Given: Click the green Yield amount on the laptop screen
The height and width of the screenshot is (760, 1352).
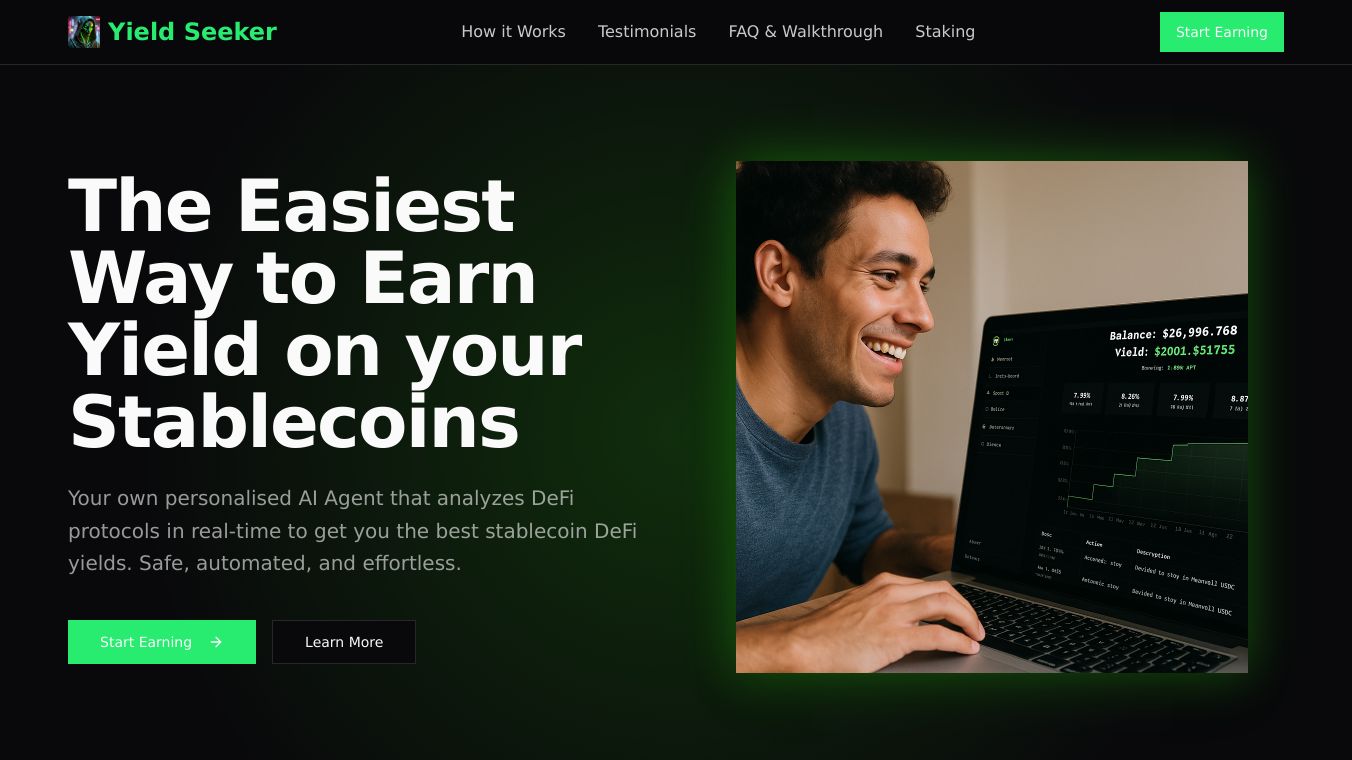Looking at the screenshot, I should pos(1194,351).
